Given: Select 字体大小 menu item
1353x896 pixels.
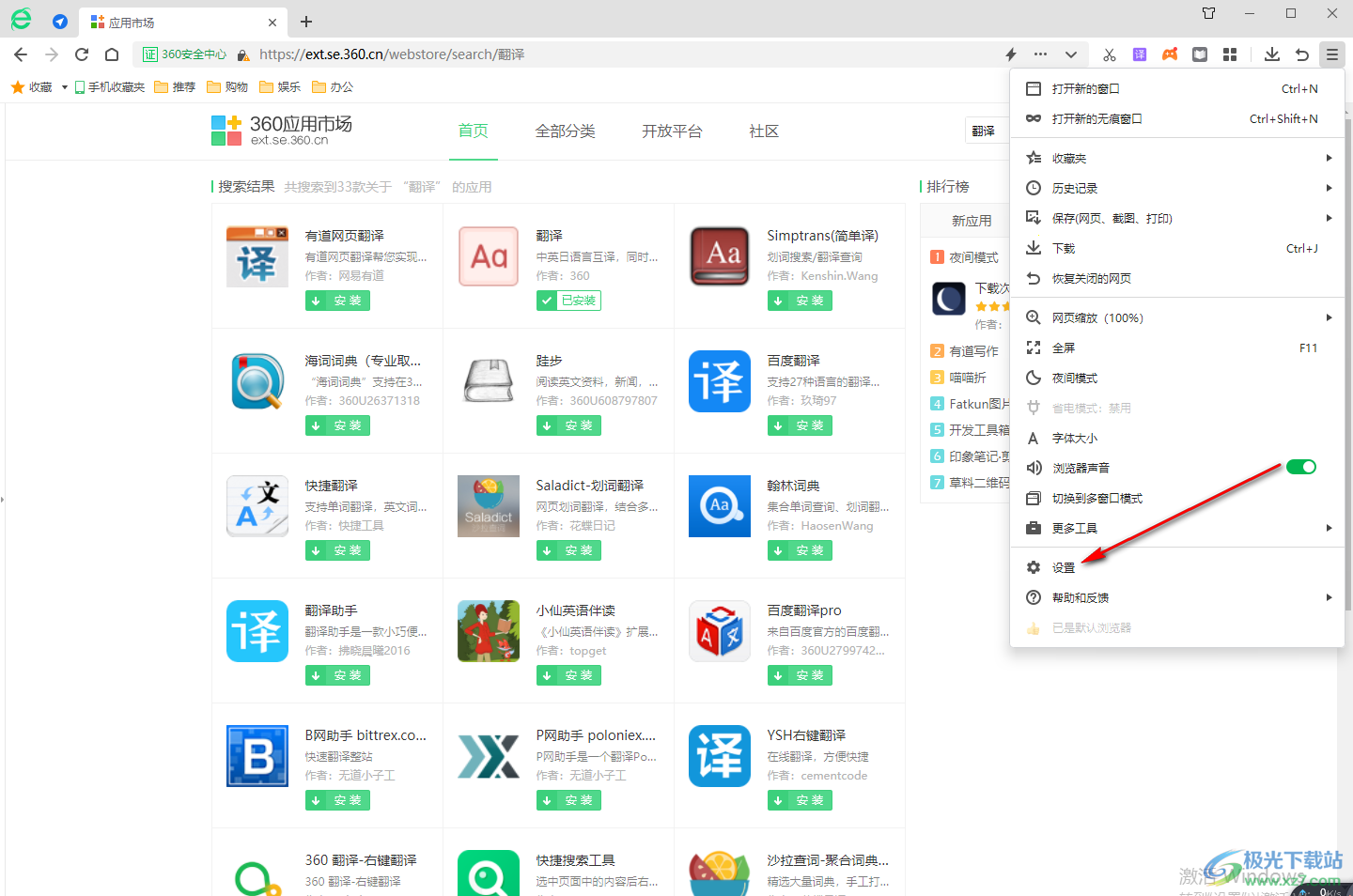Looking at the screenshot, I should (x=1177, y=438).
